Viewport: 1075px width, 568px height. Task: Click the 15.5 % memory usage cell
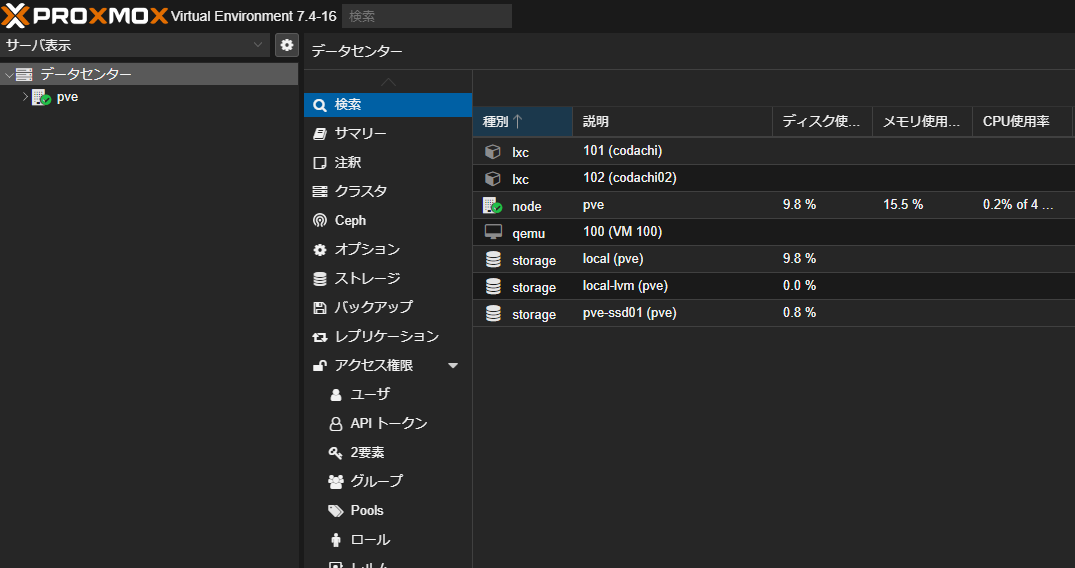(x=903, y=205)
